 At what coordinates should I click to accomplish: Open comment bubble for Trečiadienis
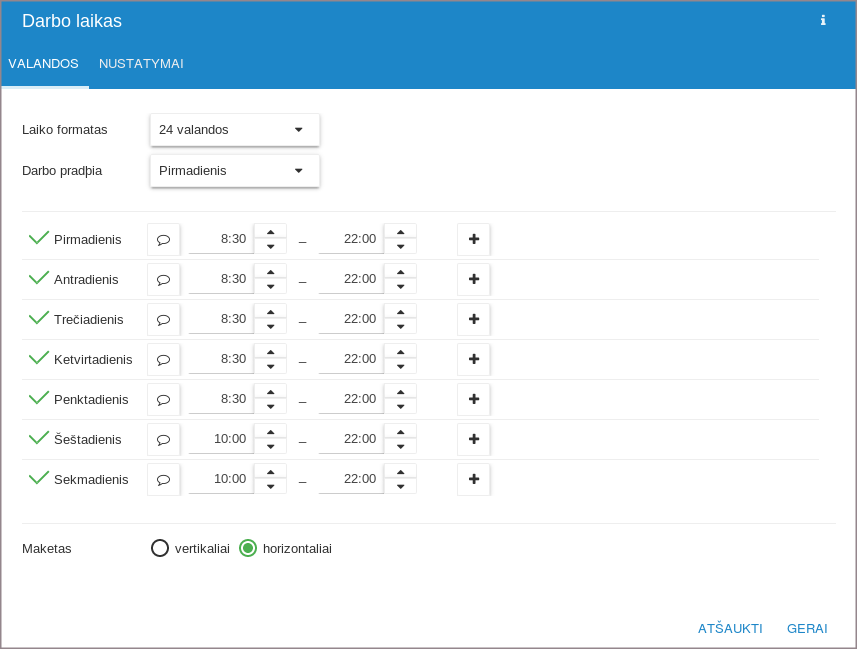(163, 319)
